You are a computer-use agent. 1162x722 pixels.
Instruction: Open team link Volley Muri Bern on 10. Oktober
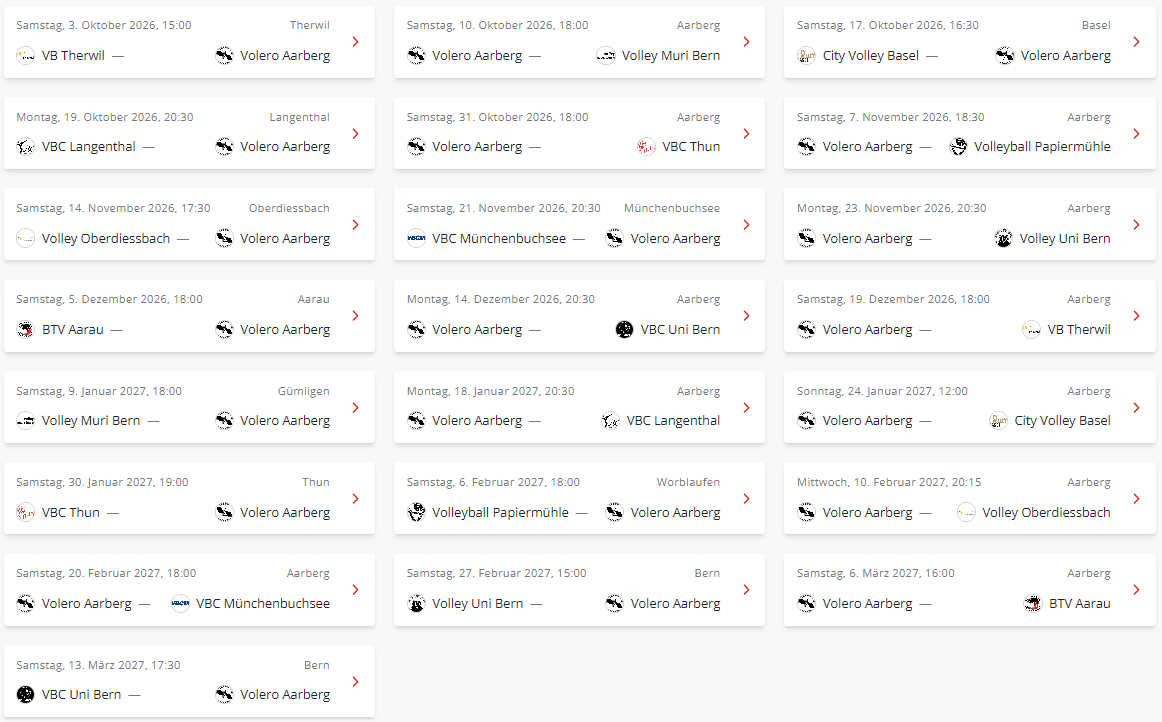[671, 56]
